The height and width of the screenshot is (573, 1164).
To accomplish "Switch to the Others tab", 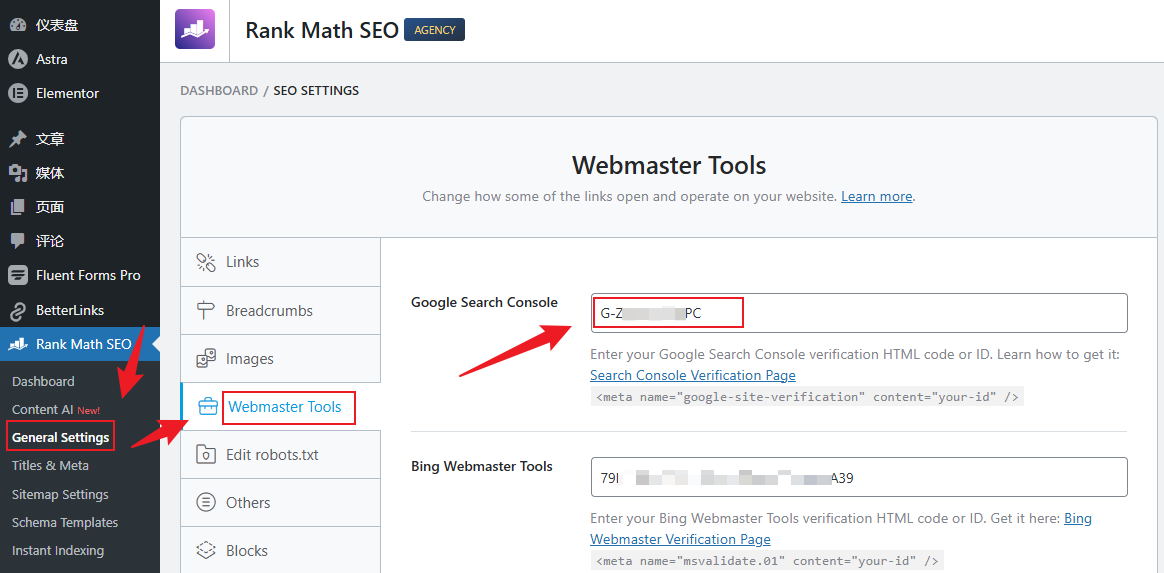I will 248,503.
